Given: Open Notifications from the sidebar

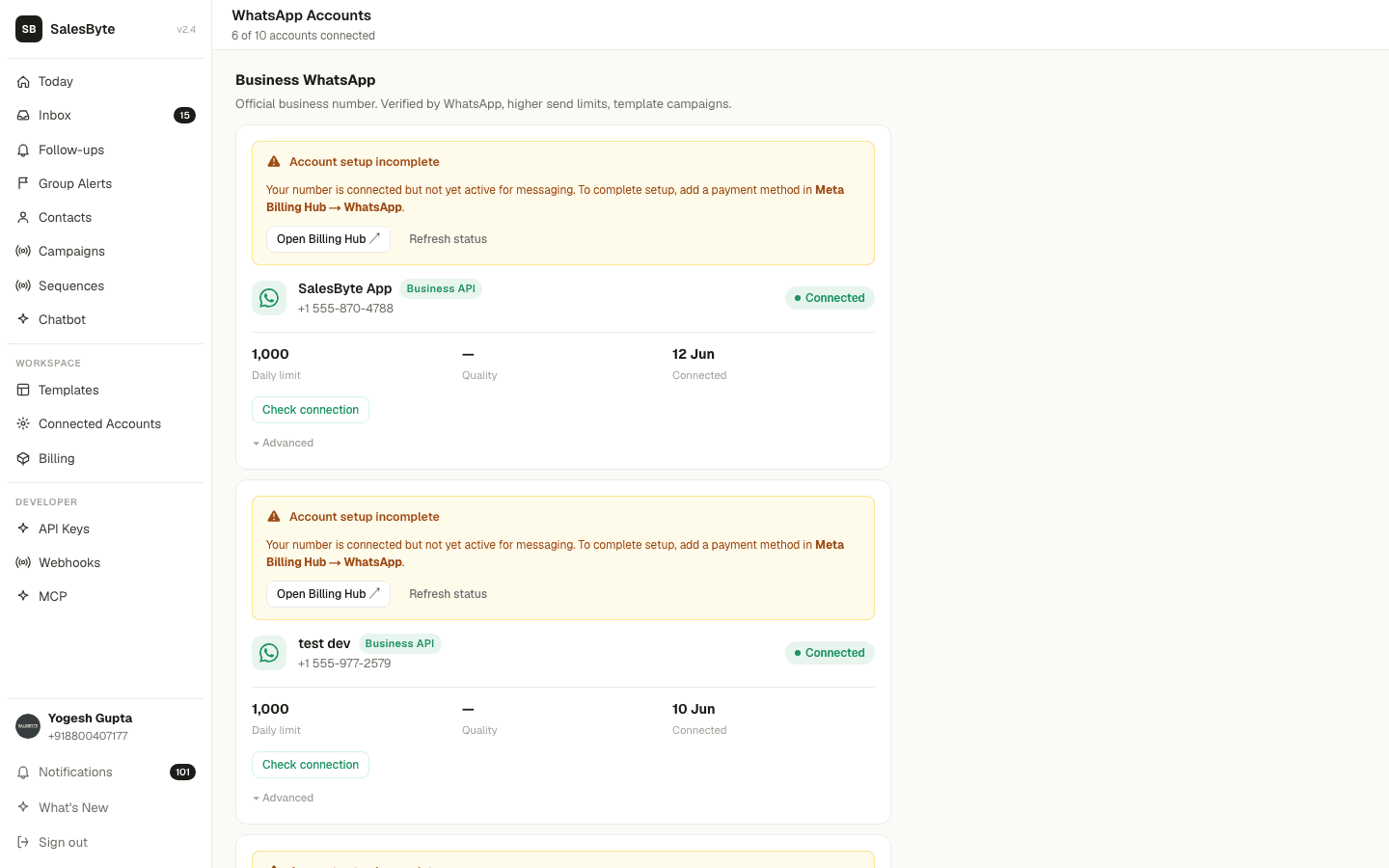Looking at the screenshot, I should click(105, 773).
